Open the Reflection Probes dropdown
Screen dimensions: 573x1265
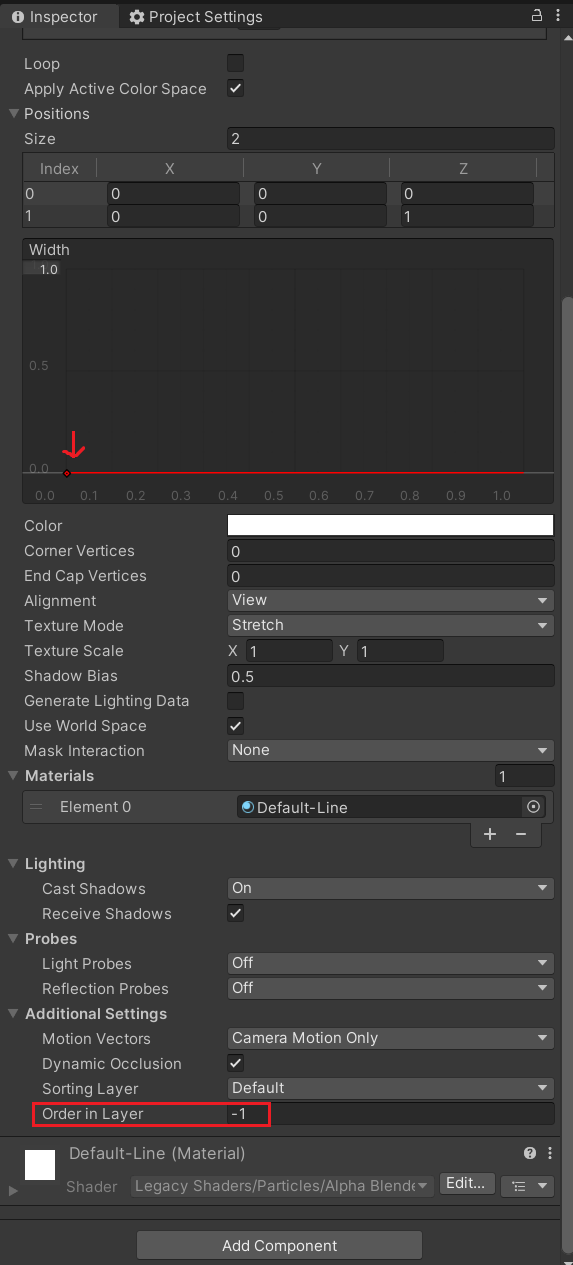pyautogui.click(x=391, y=988)
